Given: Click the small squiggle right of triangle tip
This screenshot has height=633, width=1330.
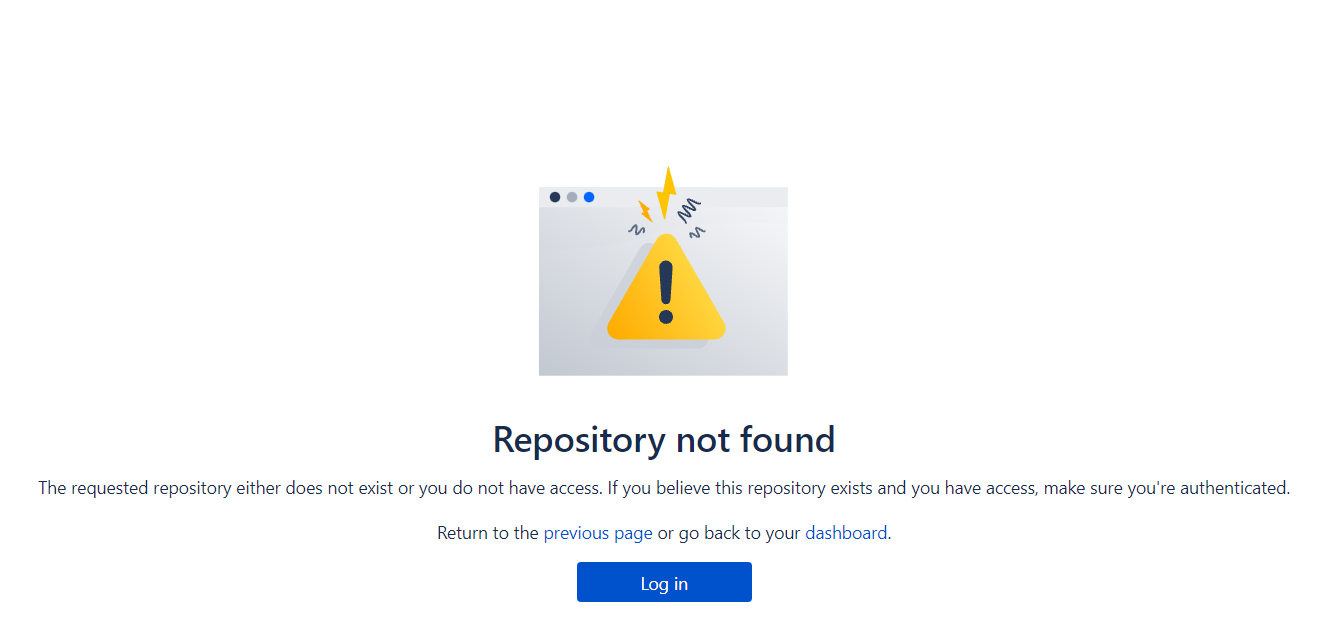Looking at the screenshot, I should point(698,232).
